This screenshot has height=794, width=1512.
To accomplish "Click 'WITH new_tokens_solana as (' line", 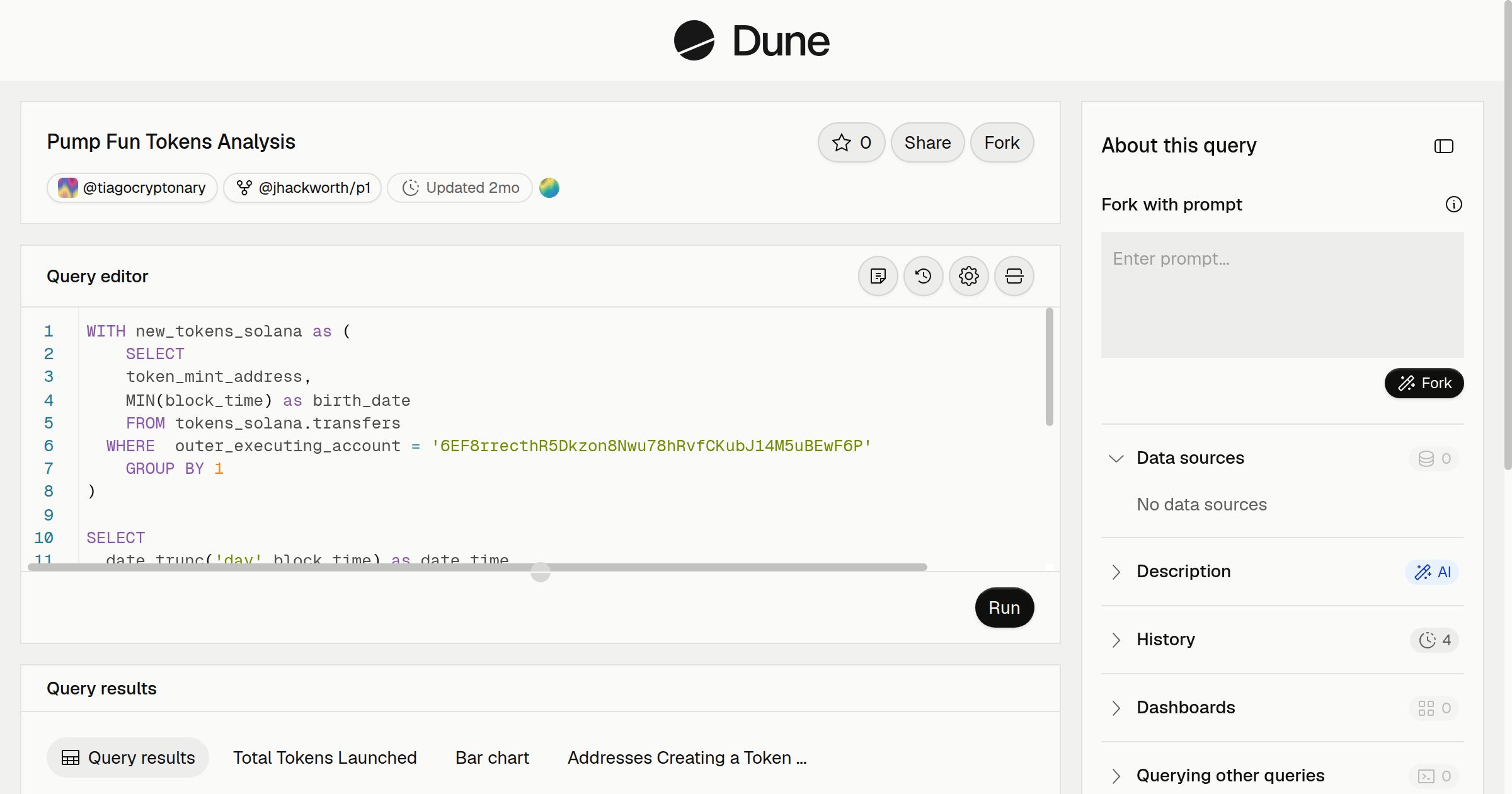I will [x=219, y=331].
